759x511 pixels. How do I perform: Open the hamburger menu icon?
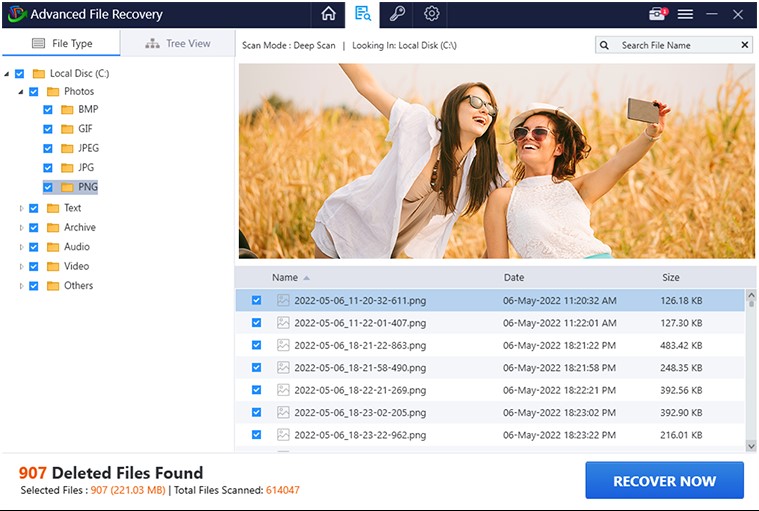685,14
